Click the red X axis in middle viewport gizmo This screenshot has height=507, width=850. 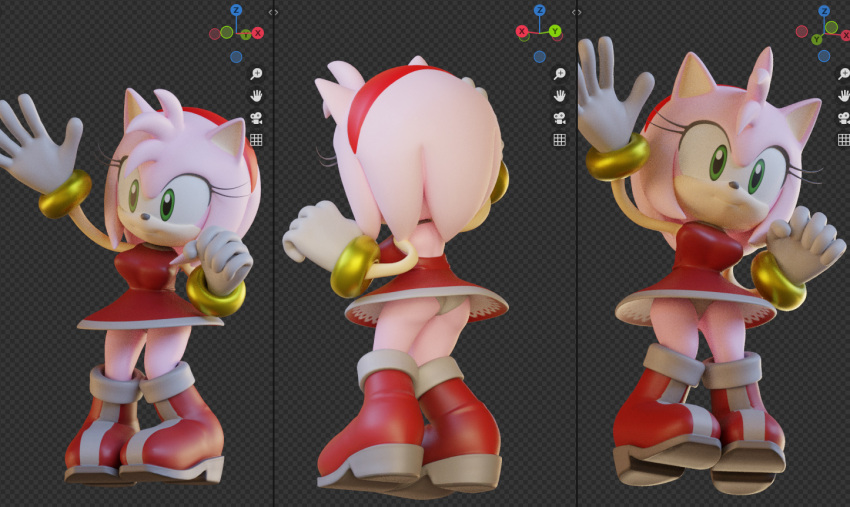(522, 32)
